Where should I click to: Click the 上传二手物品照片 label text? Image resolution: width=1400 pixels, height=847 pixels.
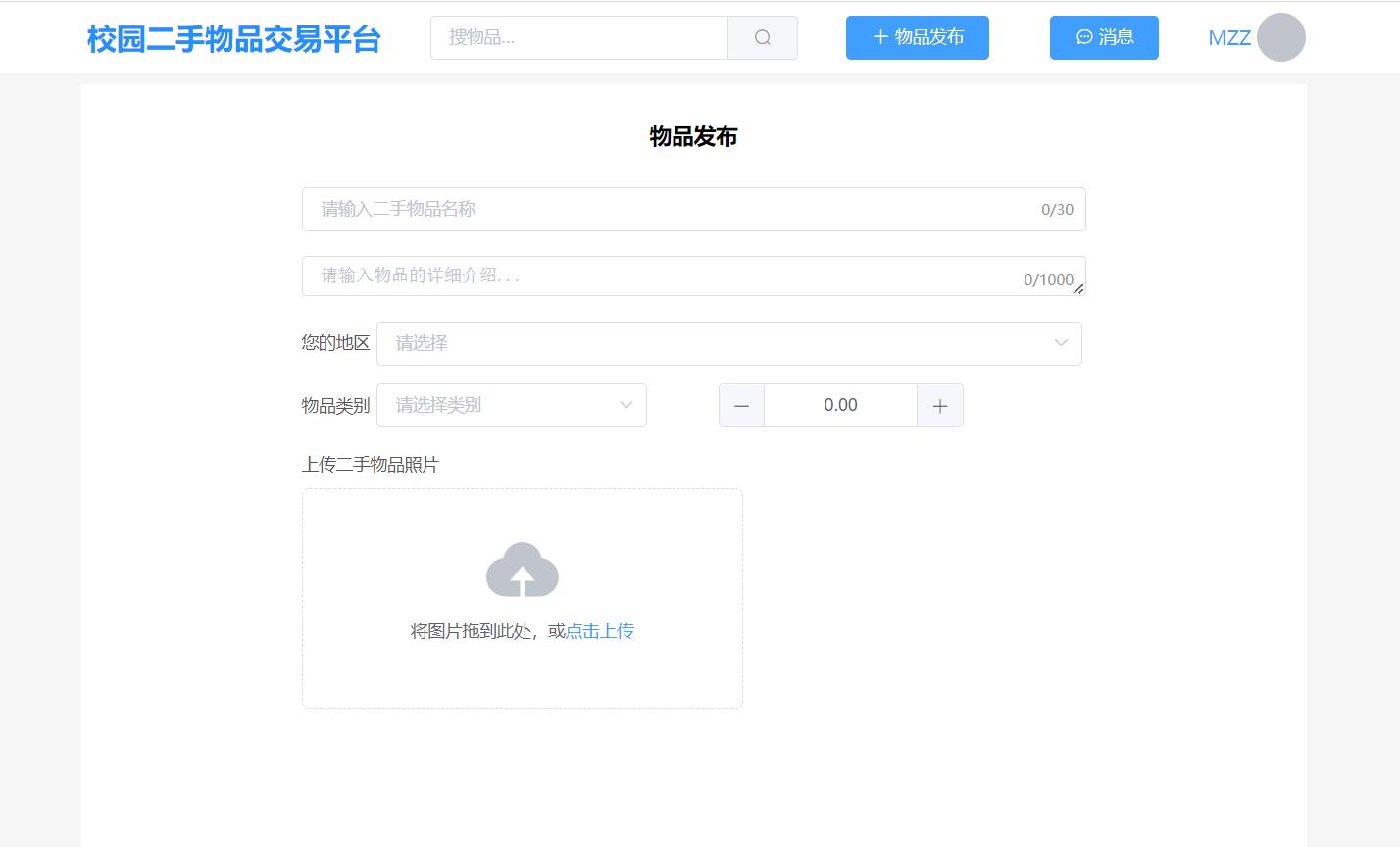click(371, 465)
